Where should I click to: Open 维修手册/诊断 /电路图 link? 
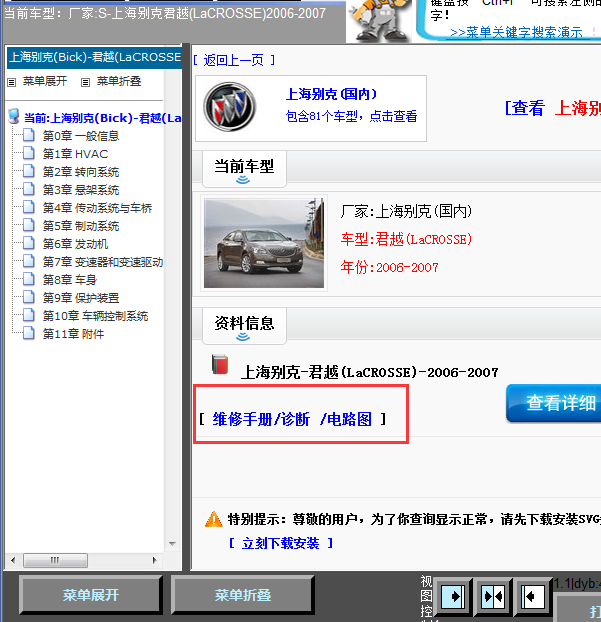tap(292, 419)
